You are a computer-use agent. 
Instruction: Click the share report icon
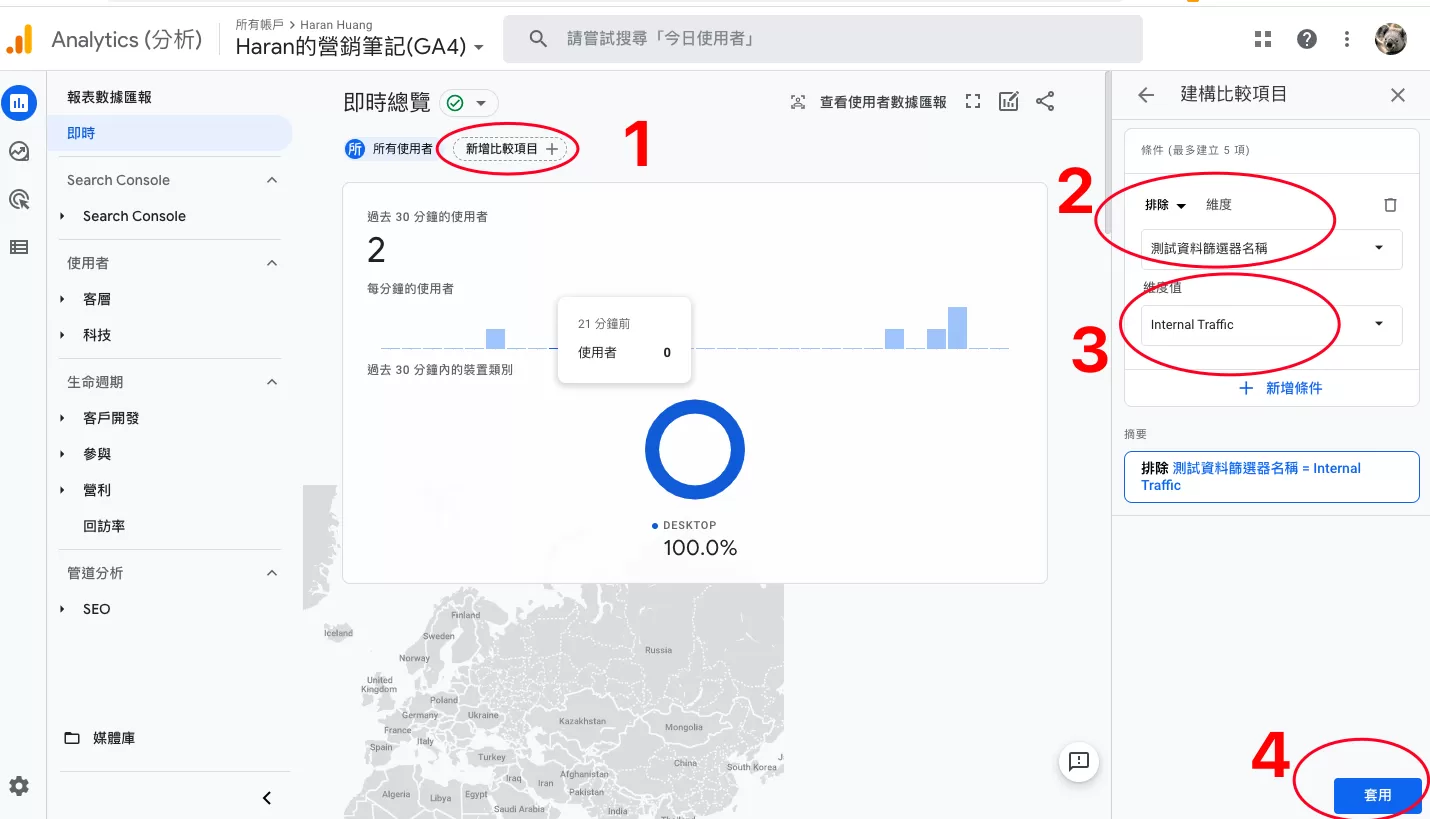pyautogui.click(x=1045, y=101)
